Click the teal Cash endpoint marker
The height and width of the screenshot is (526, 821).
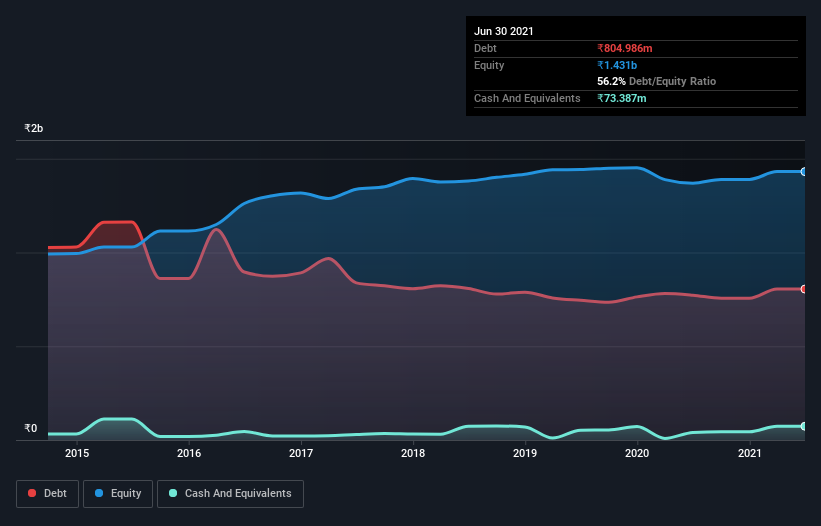[x=804, y=427]
